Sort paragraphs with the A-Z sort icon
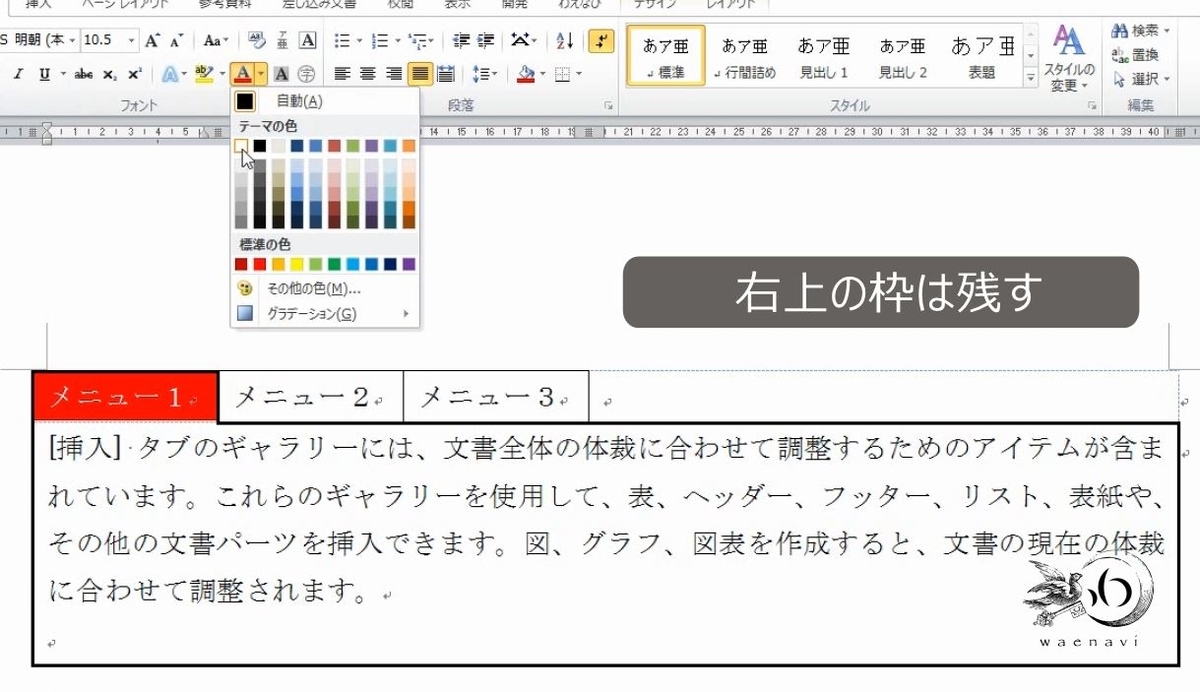1200x692 pixels. coord(564,42)
